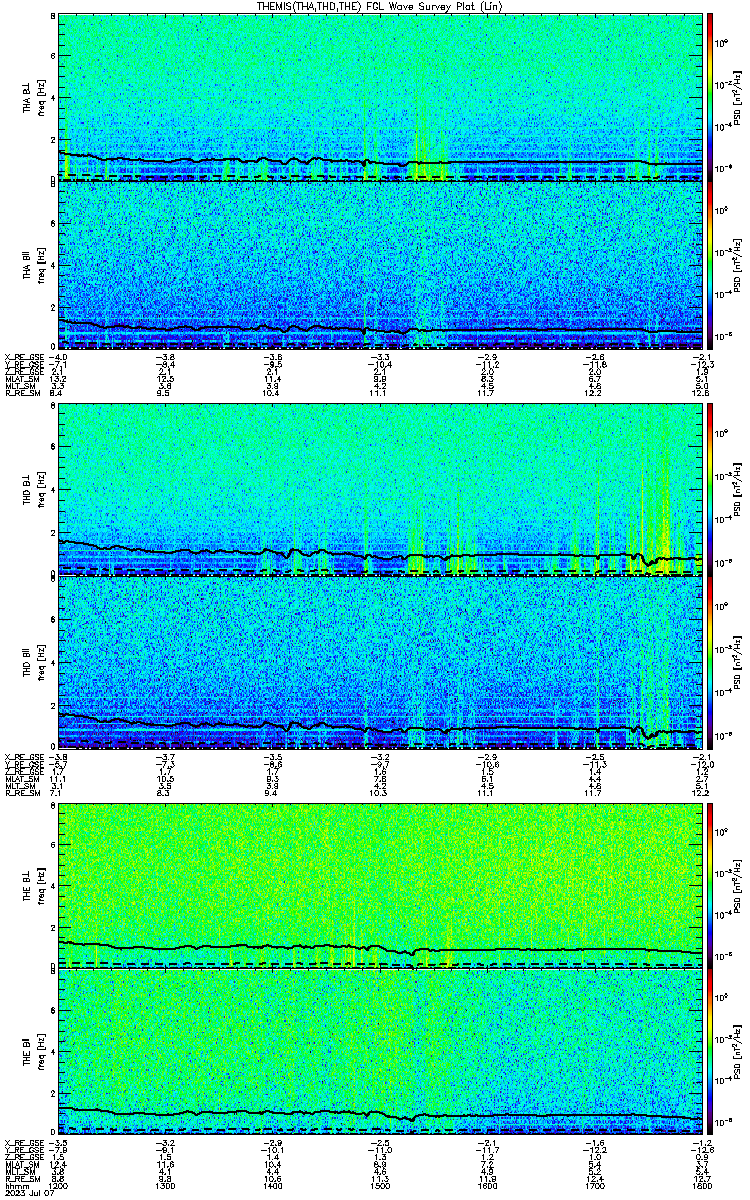
Task: Select the THA B-perpendicular spectrogram panel
Action: [x=380, y=96]
